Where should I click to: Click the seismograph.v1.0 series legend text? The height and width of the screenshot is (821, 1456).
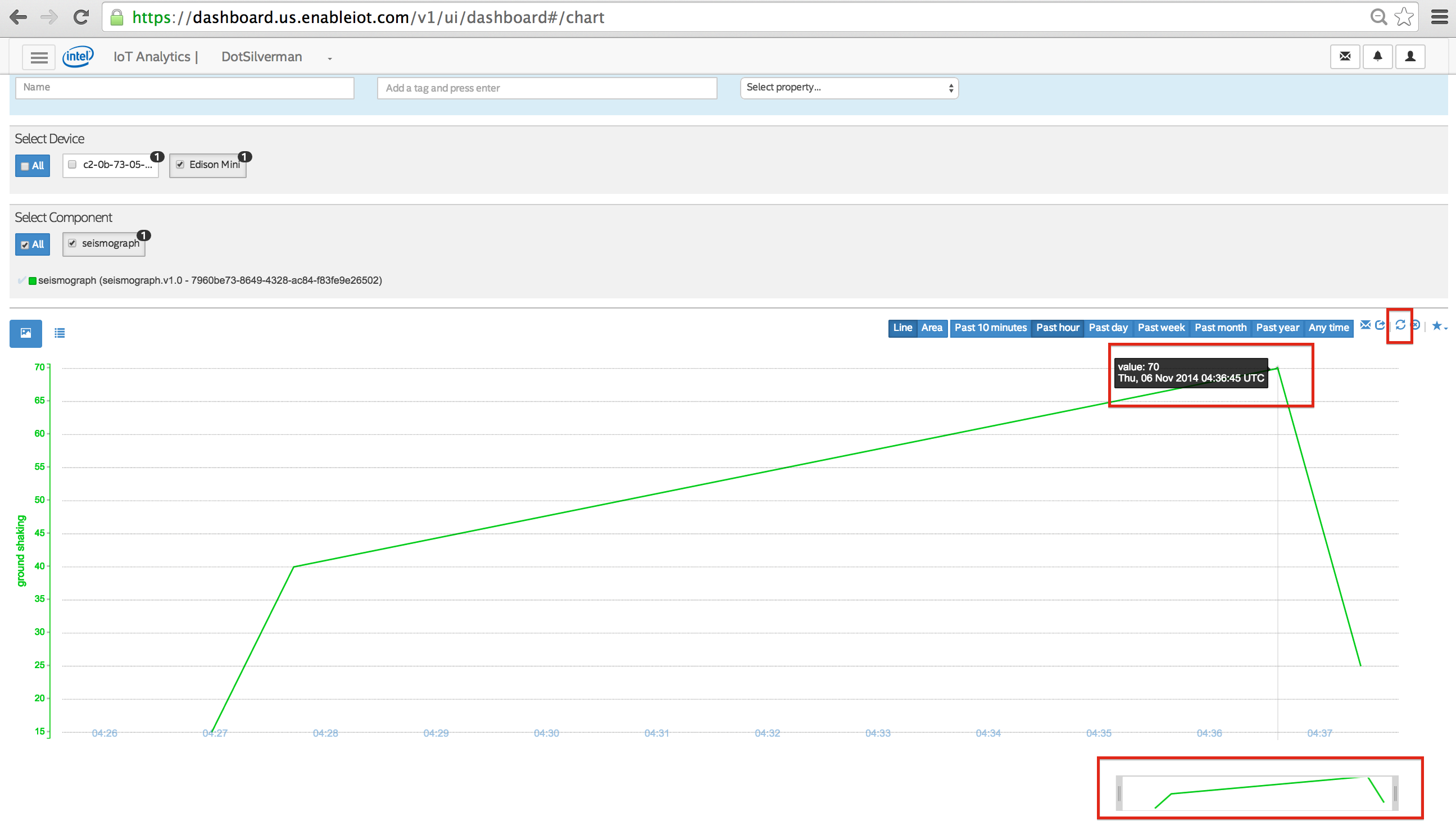(210, 280)
